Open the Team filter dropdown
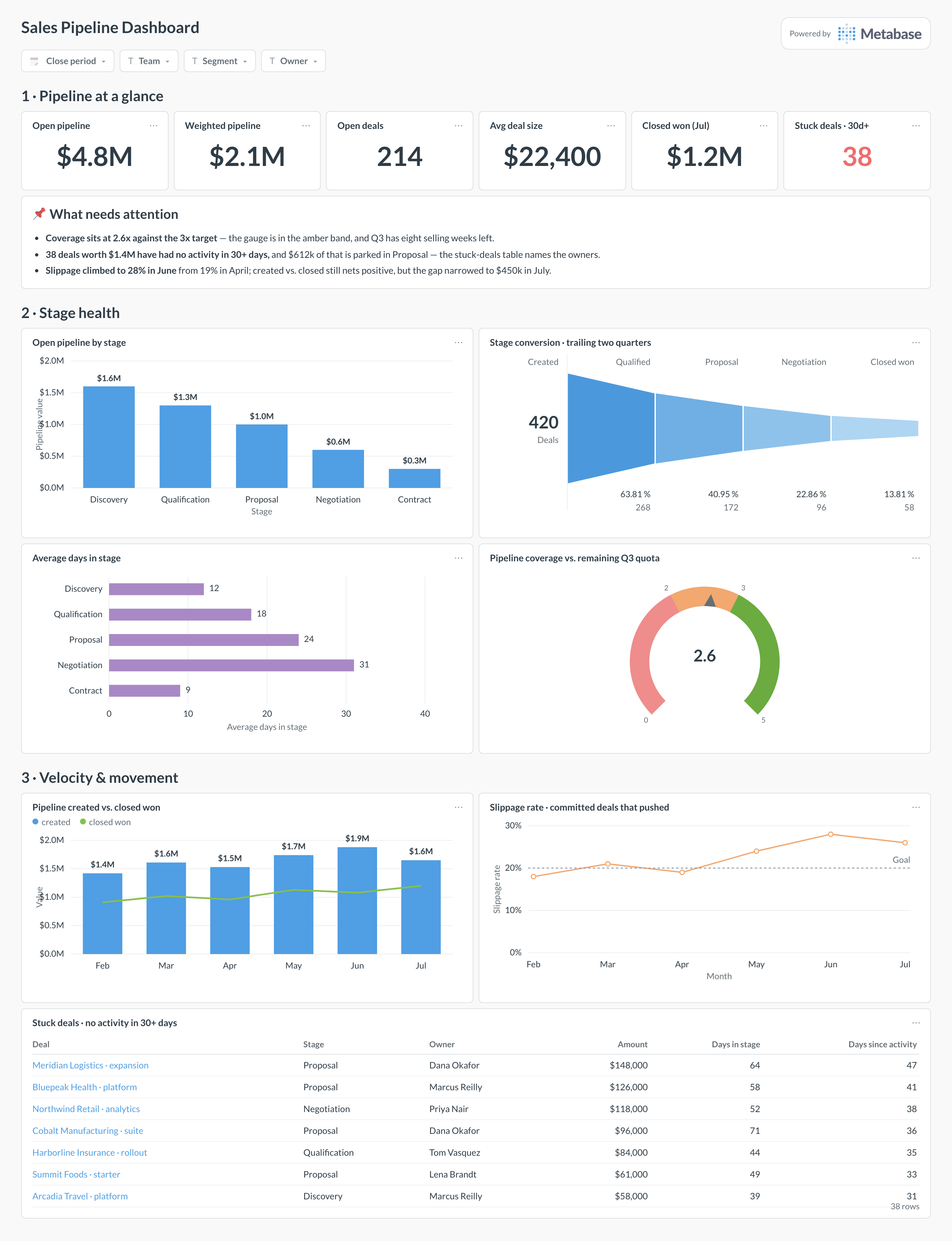 pos(149,61)
